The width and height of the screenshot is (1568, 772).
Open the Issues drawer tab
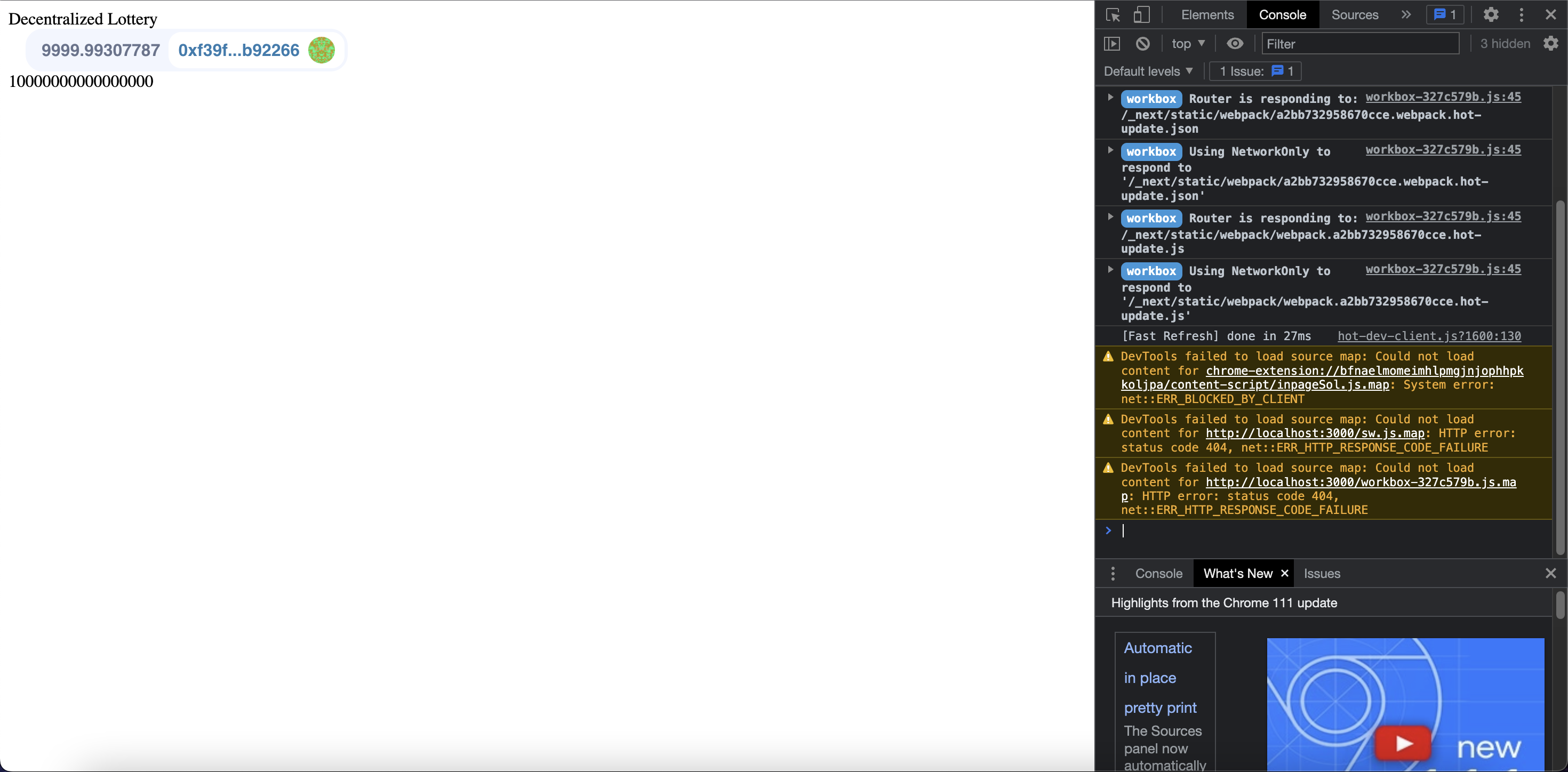click(1322, 573)
